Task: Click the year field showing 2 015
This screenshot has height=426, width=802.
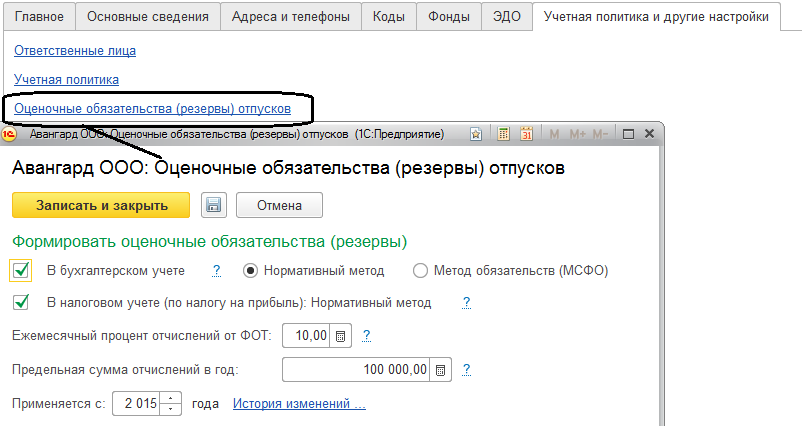Action: [x=137, y=403]
